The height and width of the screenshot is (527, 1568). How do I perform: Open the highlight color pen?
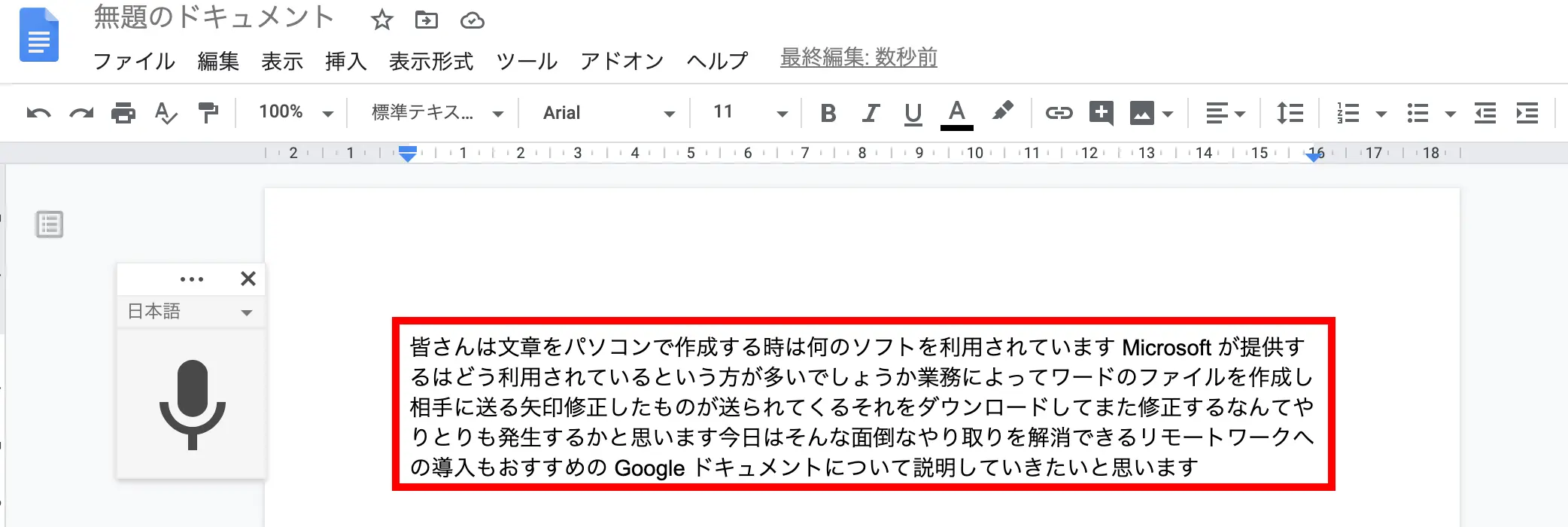tap(1002, 111)
